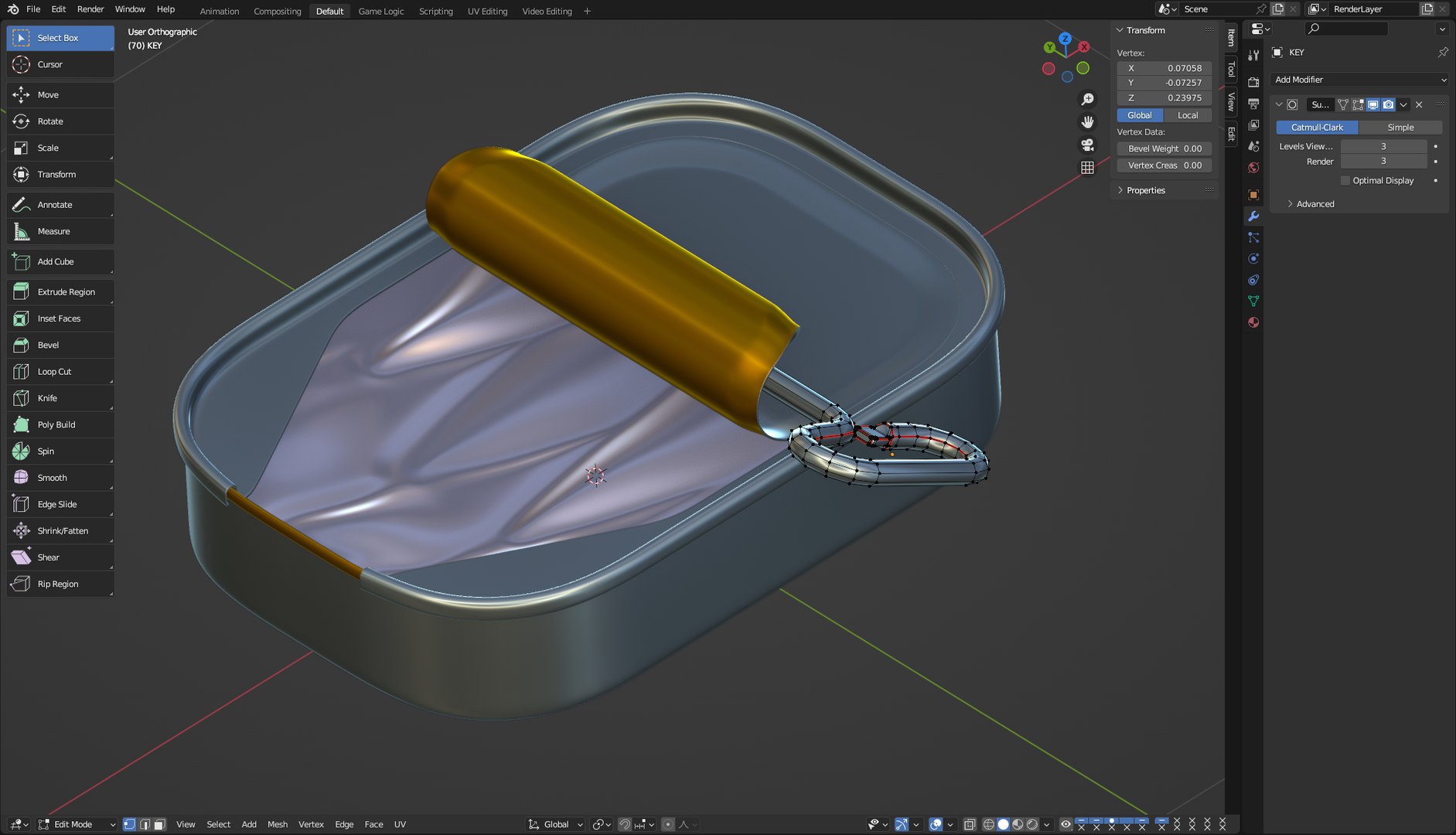Choose the Inset Faces tool
Image resolution: width=1456 pixels, height=835 pixels.
60,319
